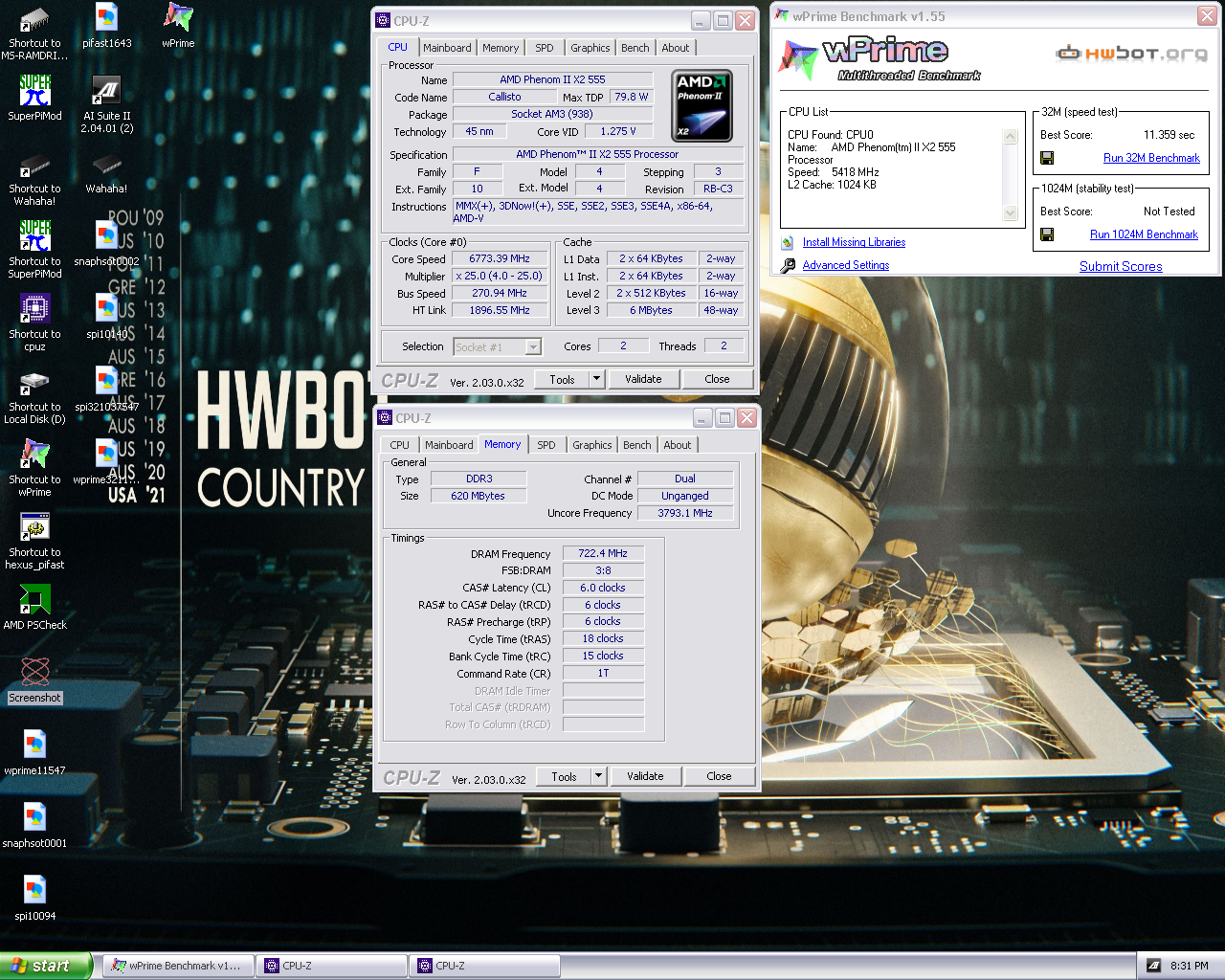This screenshot has height=980, width=1225.
Task: Click the AMD Phenom II processor logo
Action: (702, 105)
